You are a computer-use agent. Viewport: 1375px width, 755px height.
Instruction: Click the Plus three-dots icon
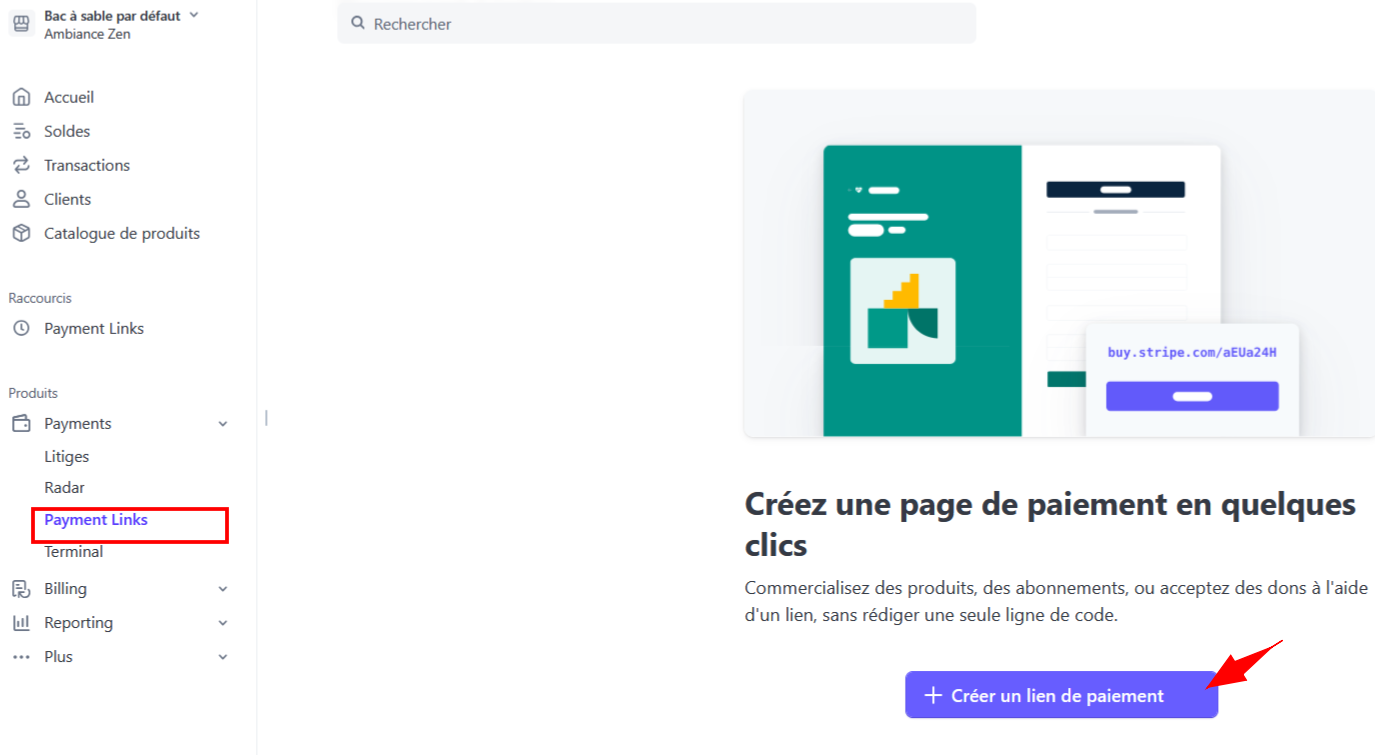tap(21, 657)
